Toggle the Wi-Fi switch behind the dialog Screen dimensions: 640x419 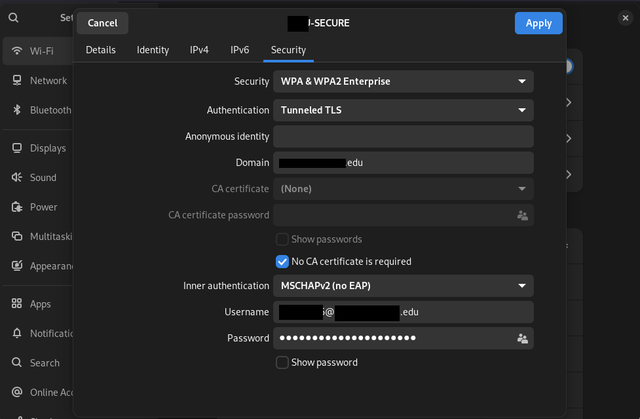tap(569, 66)
